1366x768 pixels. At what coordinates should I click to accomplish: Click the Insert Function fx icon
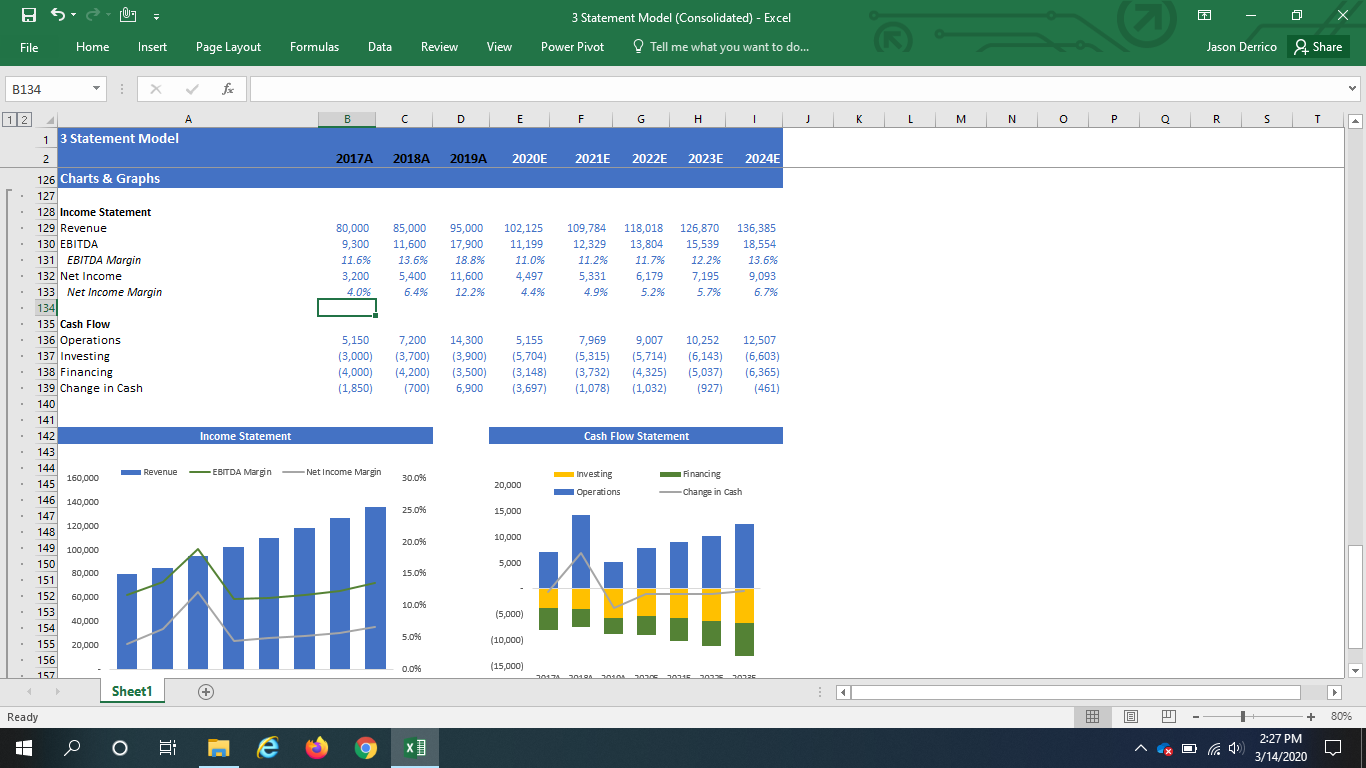pyautogui.click(x=228, y=89)
